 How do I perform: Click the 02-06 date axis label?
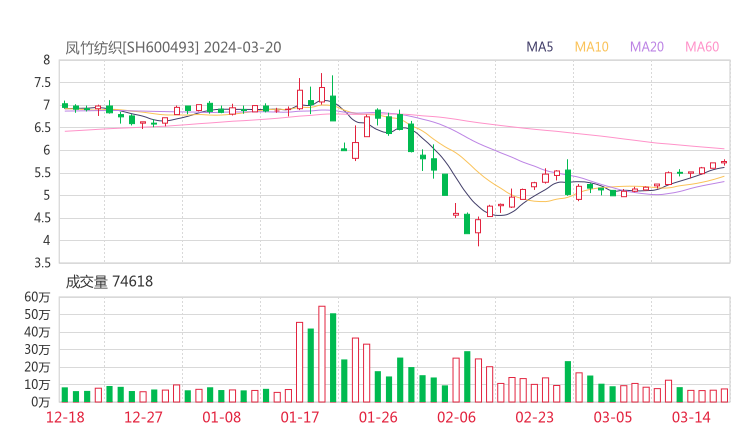tap(457, 417)
